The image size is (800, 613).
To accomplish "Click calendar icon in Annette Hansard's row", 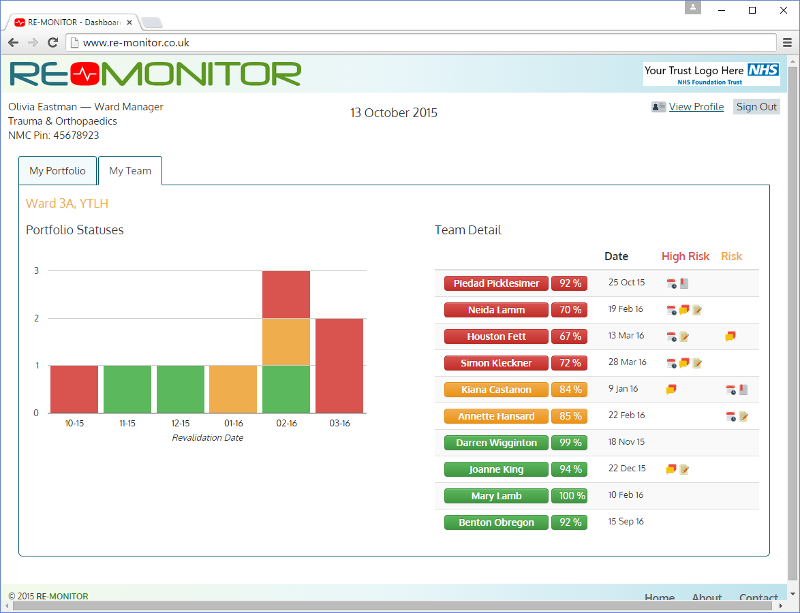I will tap(731, 417).
